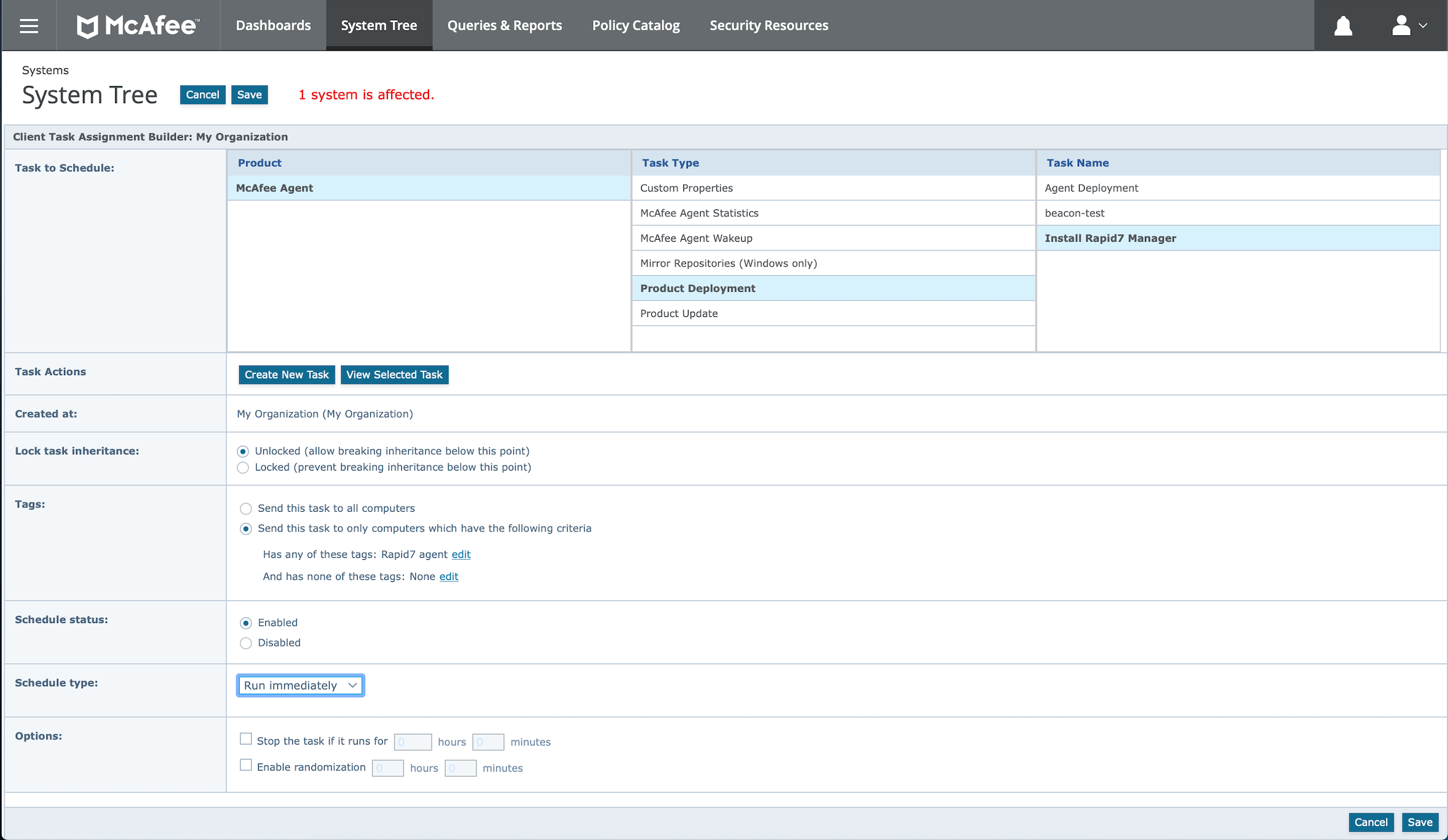
Task: Open the Policy Catalog tab
Action: pyautogui.click(x=635, y=26)
